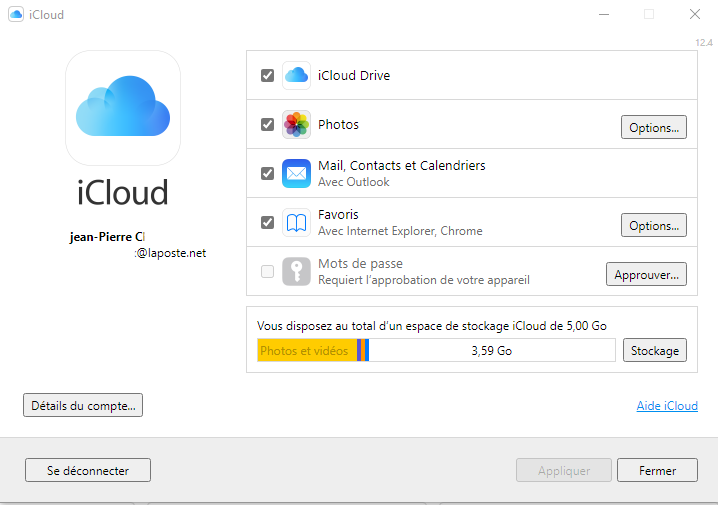Click the yellow Photos et vidéos storage bar
The height and width of the screenshot is (505, 718).
[x=305, y=350]
